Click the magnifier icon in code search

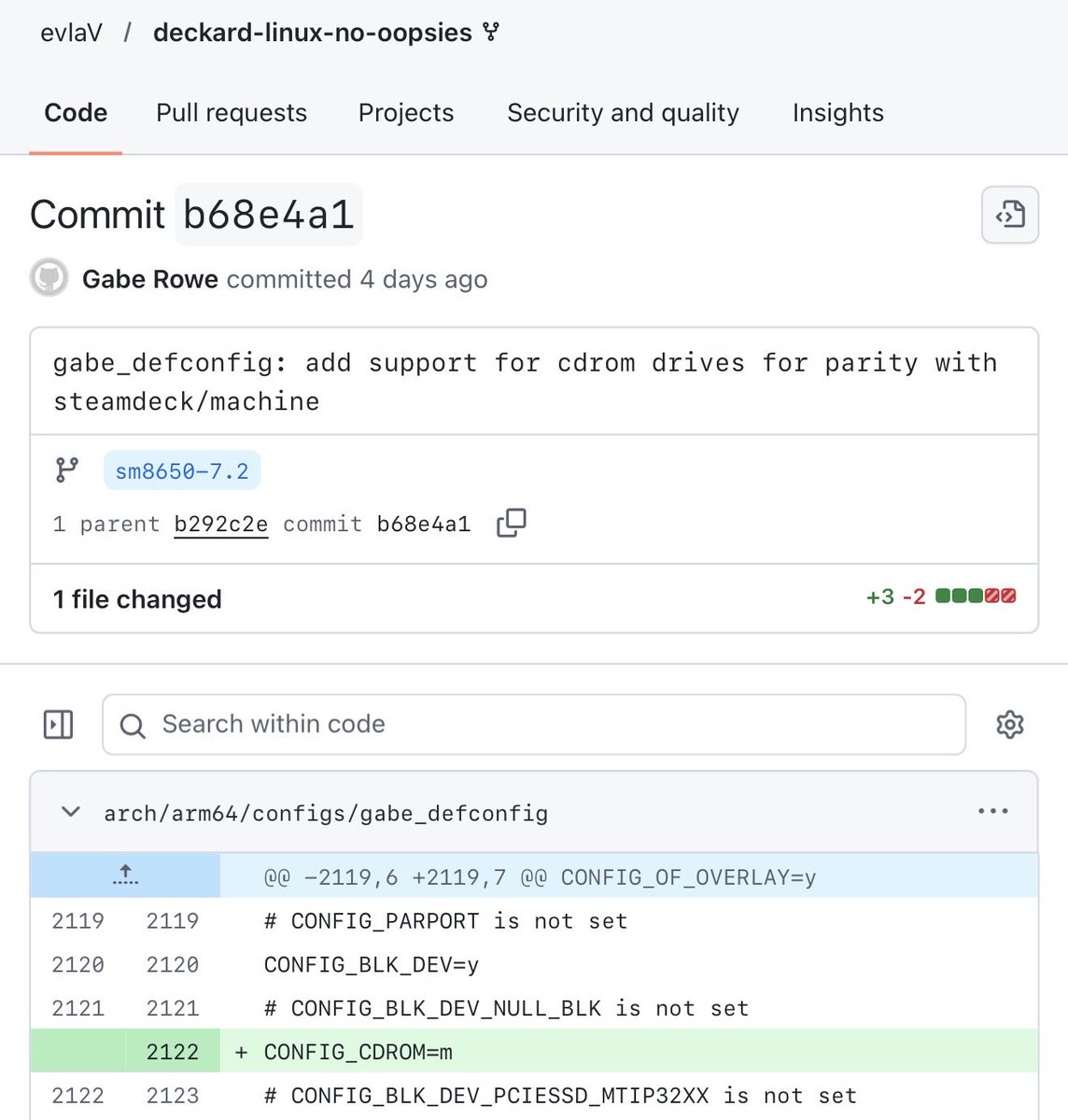coord(133,725)
